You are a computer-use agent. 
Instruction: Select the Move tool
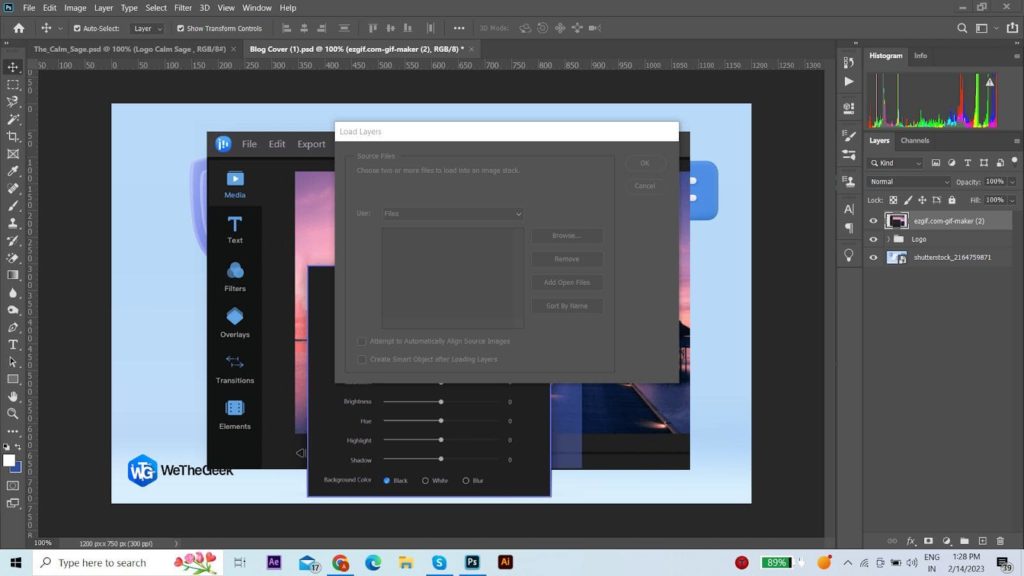point(12,67)
